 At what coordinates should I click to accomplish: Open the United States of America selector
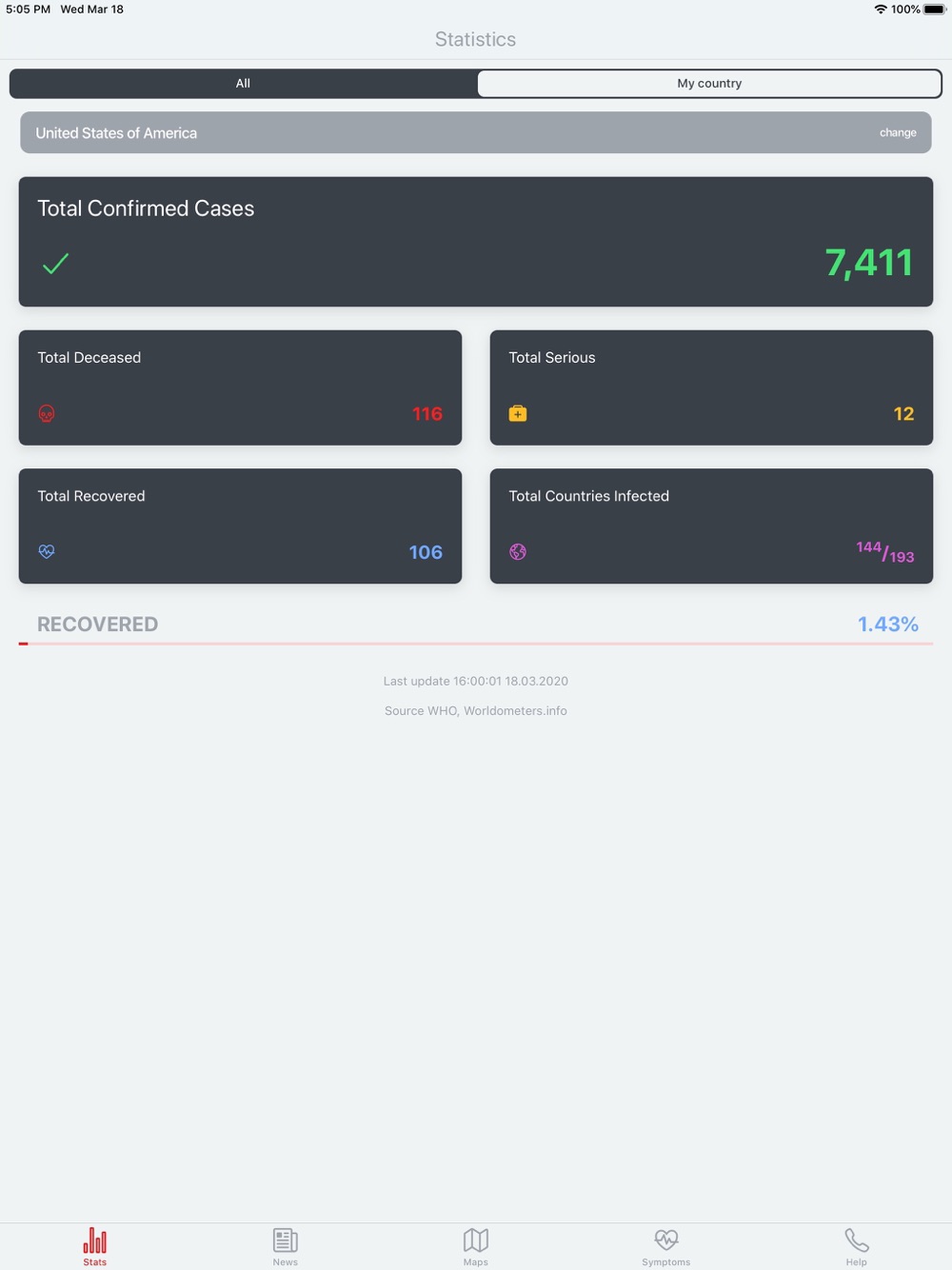pyautogui.click(x=476, y=132)
